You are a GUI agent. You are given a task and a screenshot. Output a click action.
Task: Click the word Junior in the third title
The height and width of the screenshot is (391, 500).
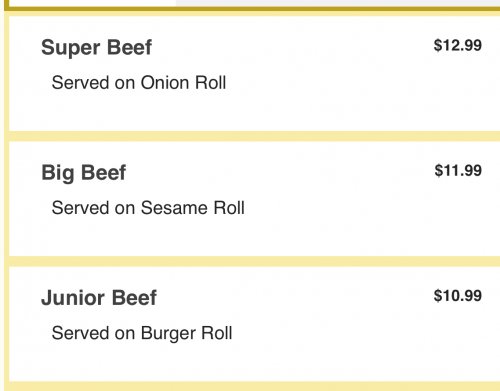[73, 298]
